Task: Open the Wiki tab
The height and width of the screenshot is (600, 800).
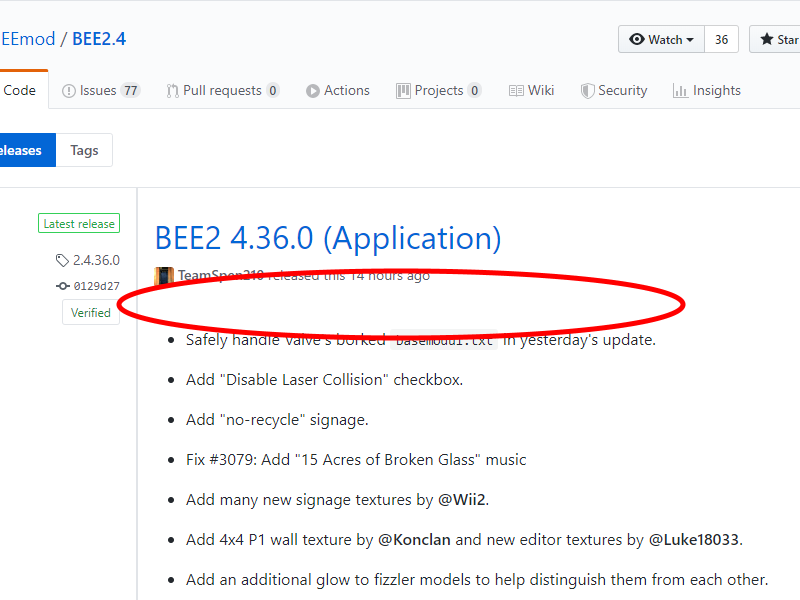Action: pos(531,90)
